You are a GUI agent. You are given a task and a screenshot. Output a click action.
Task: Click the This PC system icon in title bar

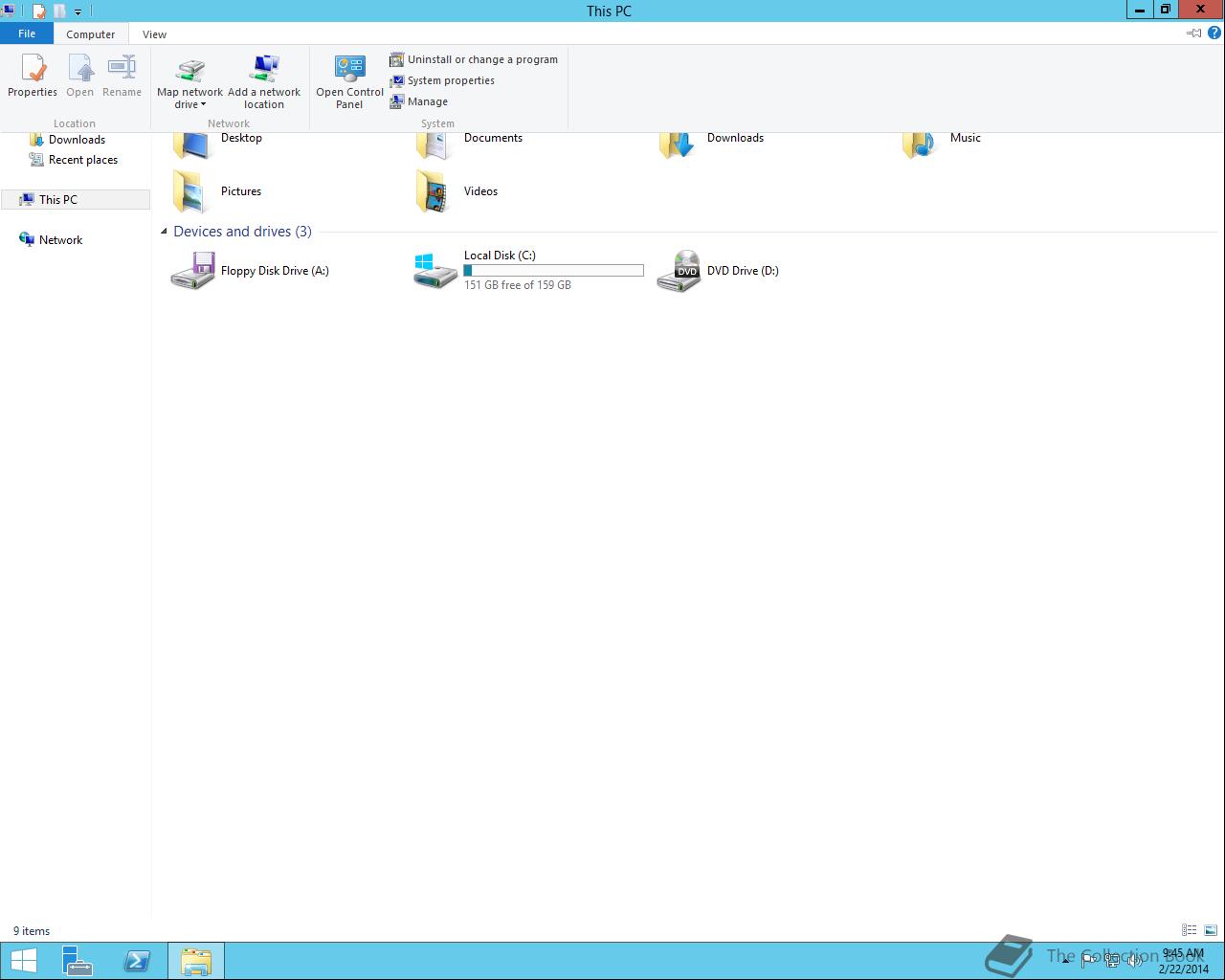pos(7,11)
